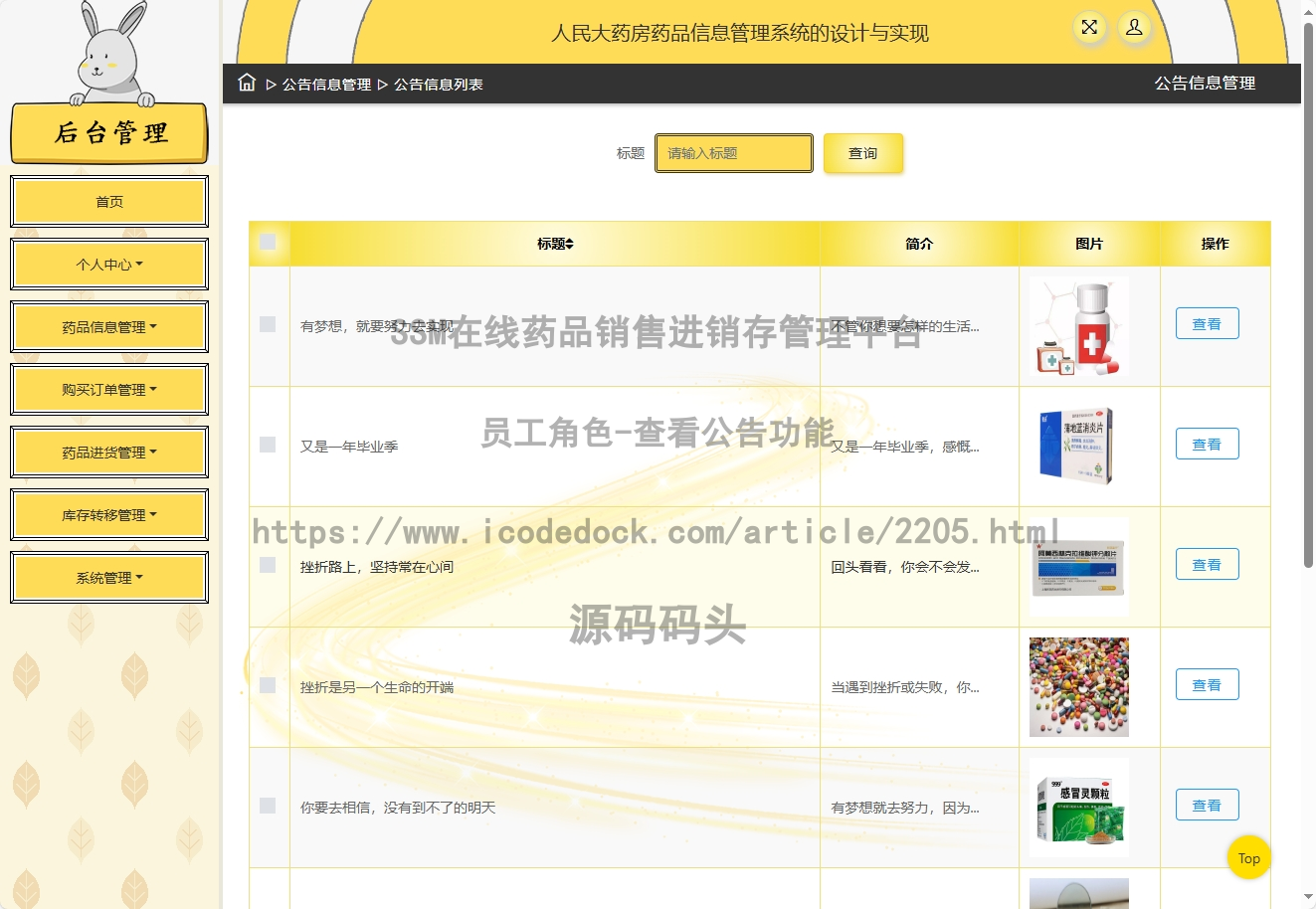The width and height of the screenshot is (1316, 909).
Task: Click the Top back-to-top button
Action: click(1249, 857)
